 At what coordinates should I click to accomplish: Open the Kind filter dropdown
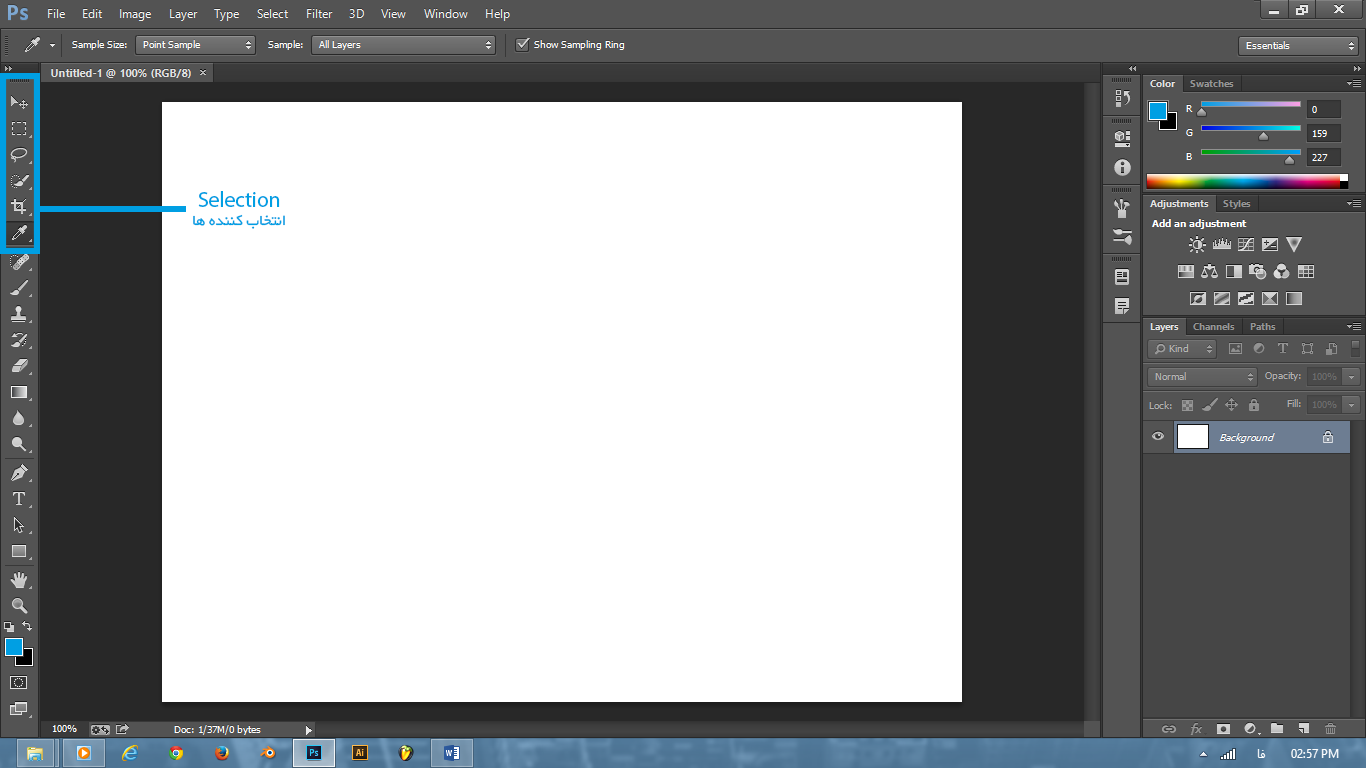tap(1182, 349)
